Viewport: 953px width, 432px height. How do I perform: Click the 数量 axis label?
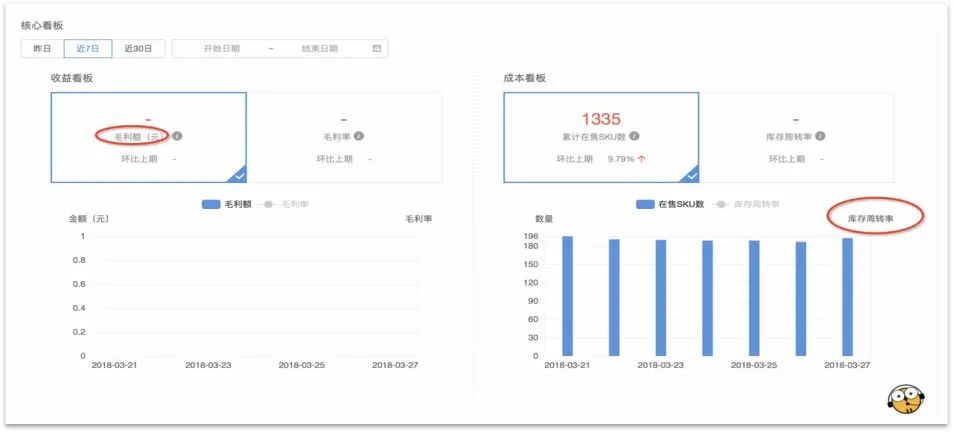coord(544,219)
